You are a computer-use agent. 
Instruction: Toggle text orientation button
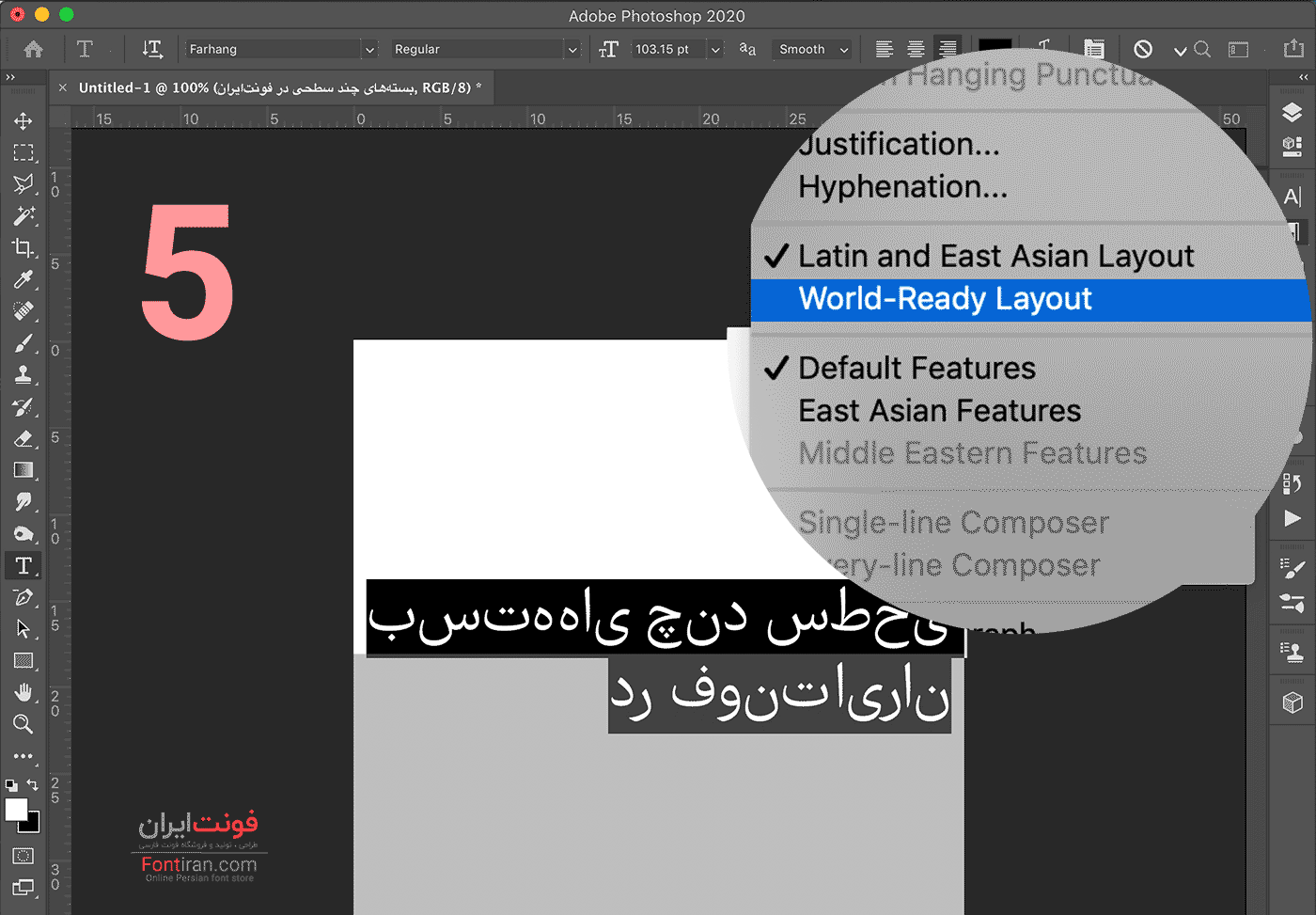[x=151, y=49]
